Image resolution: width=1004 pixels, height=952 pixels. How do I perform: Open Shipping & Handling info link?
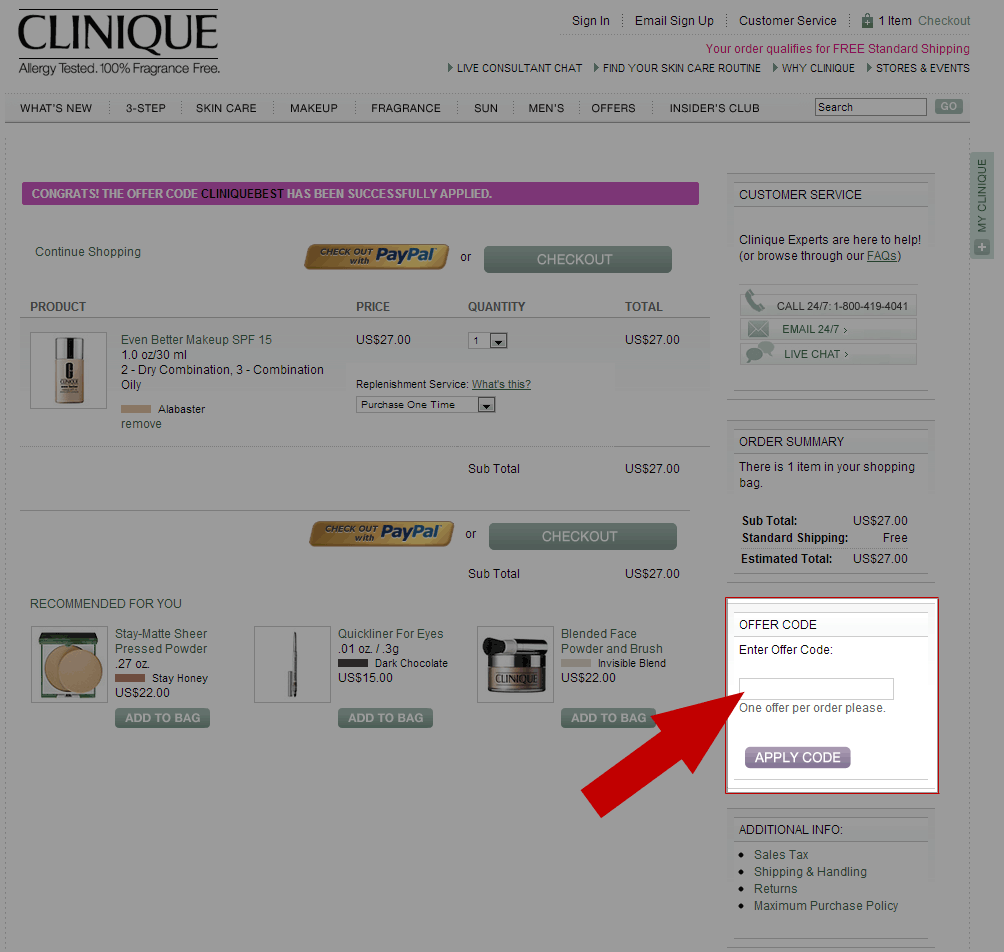tap(810, 872)
